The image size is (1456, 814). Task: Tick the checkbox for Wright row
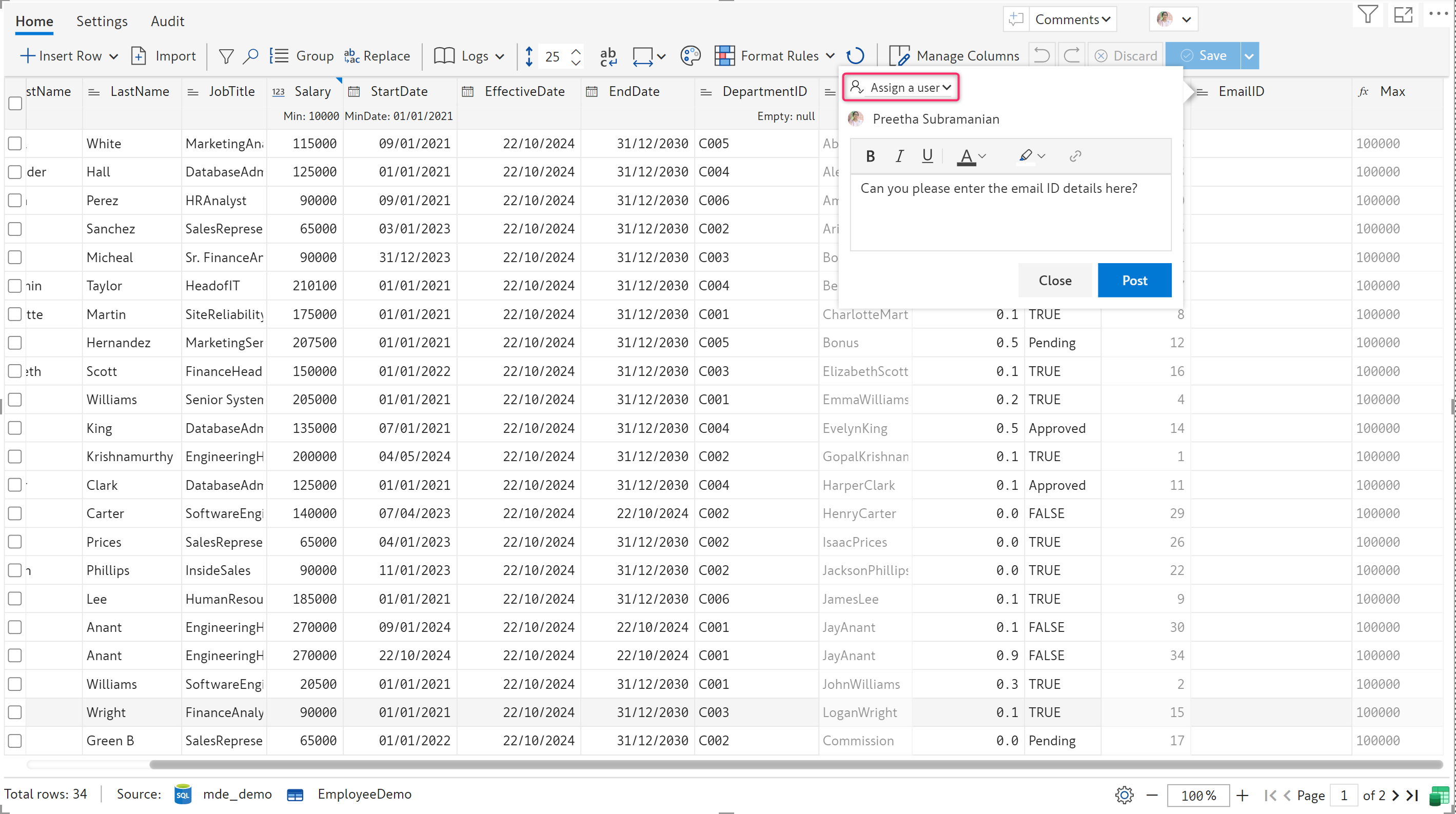pos(15,712)
